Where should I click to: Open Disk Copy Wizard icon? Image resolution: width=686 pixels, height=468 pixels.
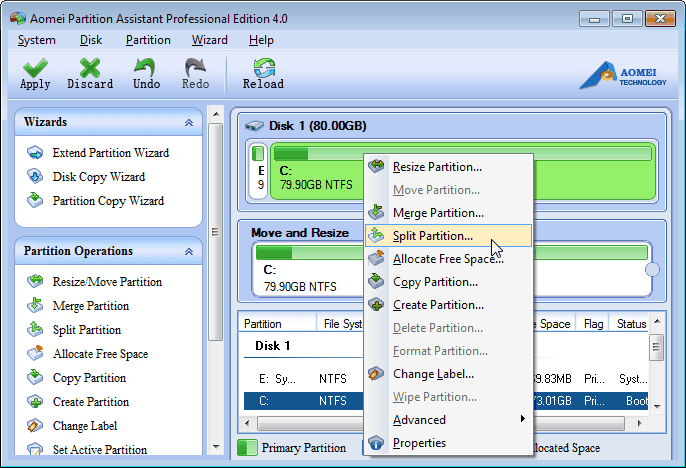point(35,176)
